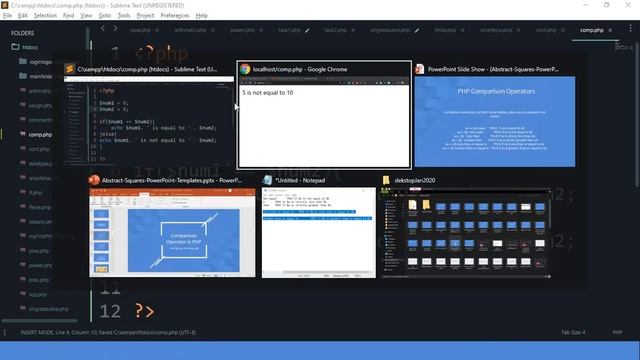
Task: Open singledouble.php in the sidebar
Action: point(48,309)
